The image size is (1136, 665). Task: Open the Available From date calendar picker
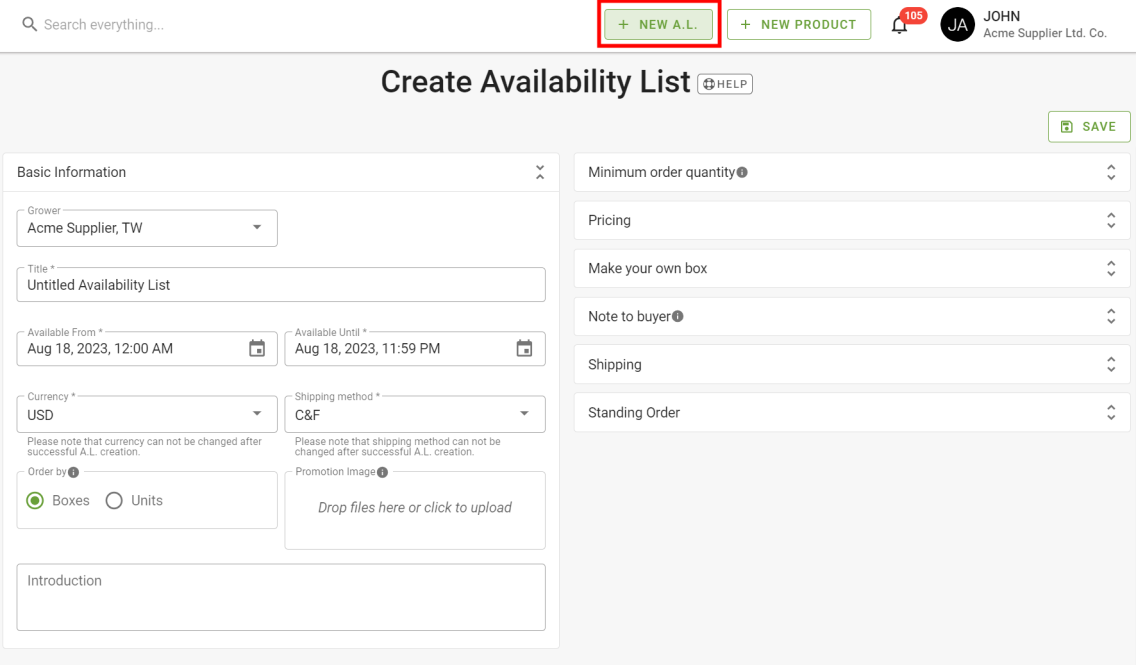click(257, 348)
